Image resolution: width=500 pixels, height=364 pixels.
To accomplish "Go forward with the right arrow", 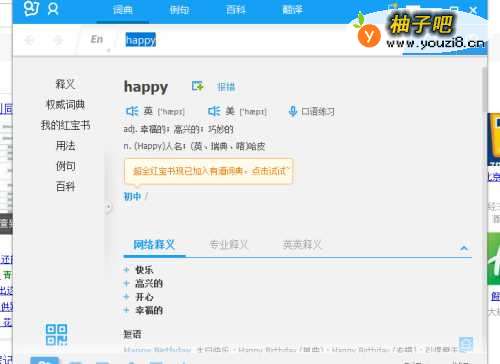I will tap(59, 40).
